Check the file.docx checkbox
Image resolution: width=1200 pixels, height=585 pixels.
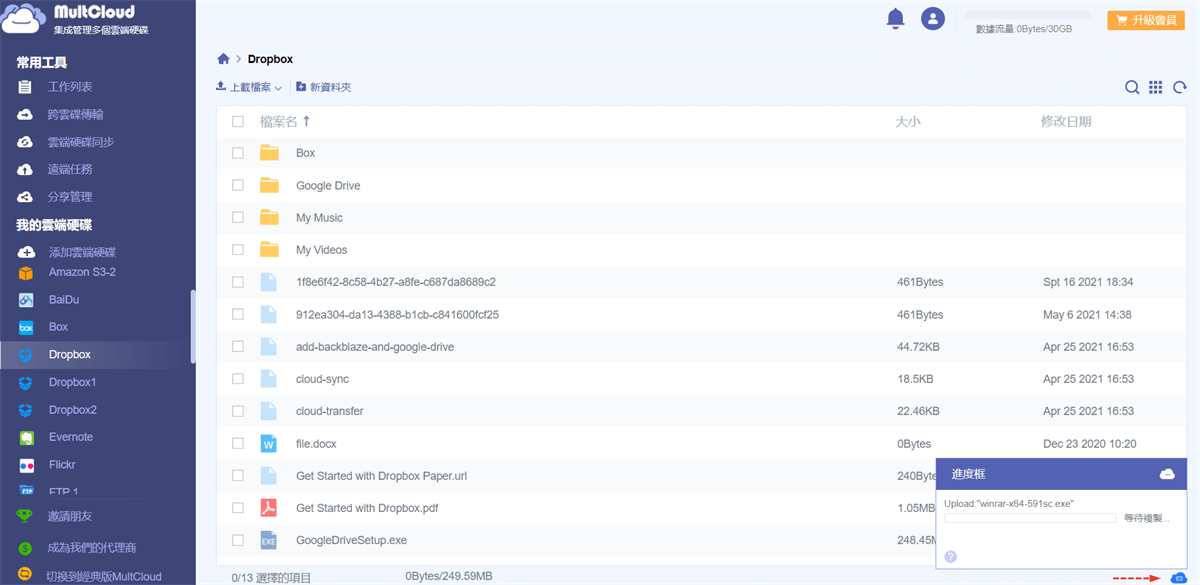pyautogui.click(x=238, y=443)
